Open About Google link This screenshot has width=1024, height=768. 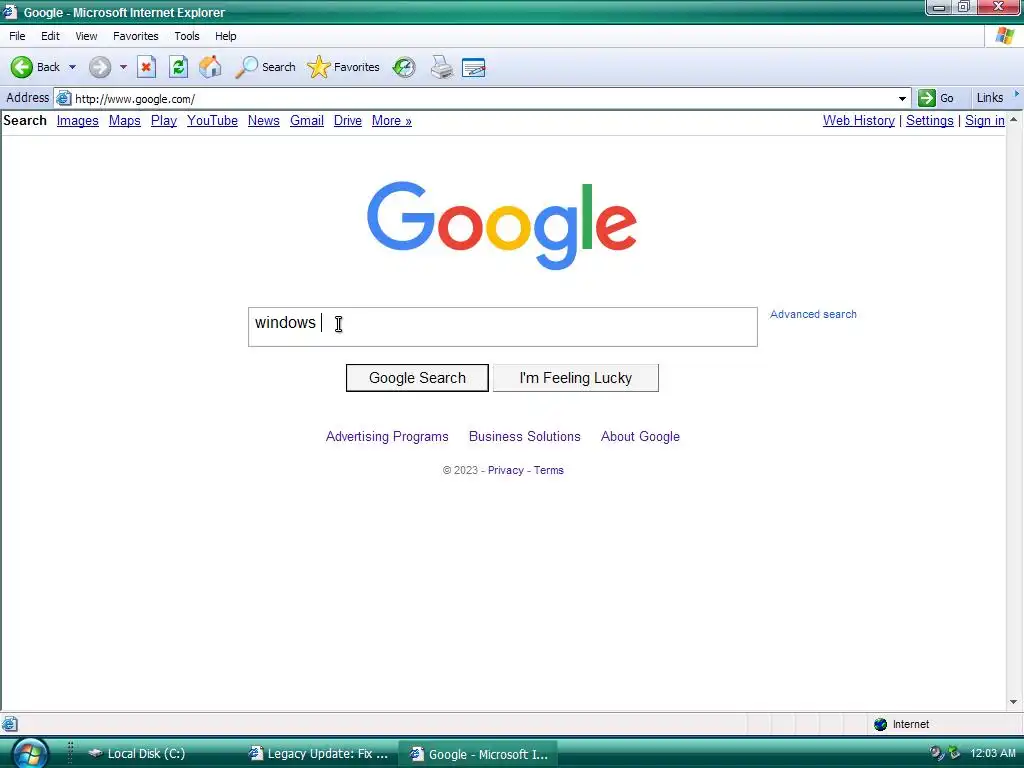(x=640, y=436)
